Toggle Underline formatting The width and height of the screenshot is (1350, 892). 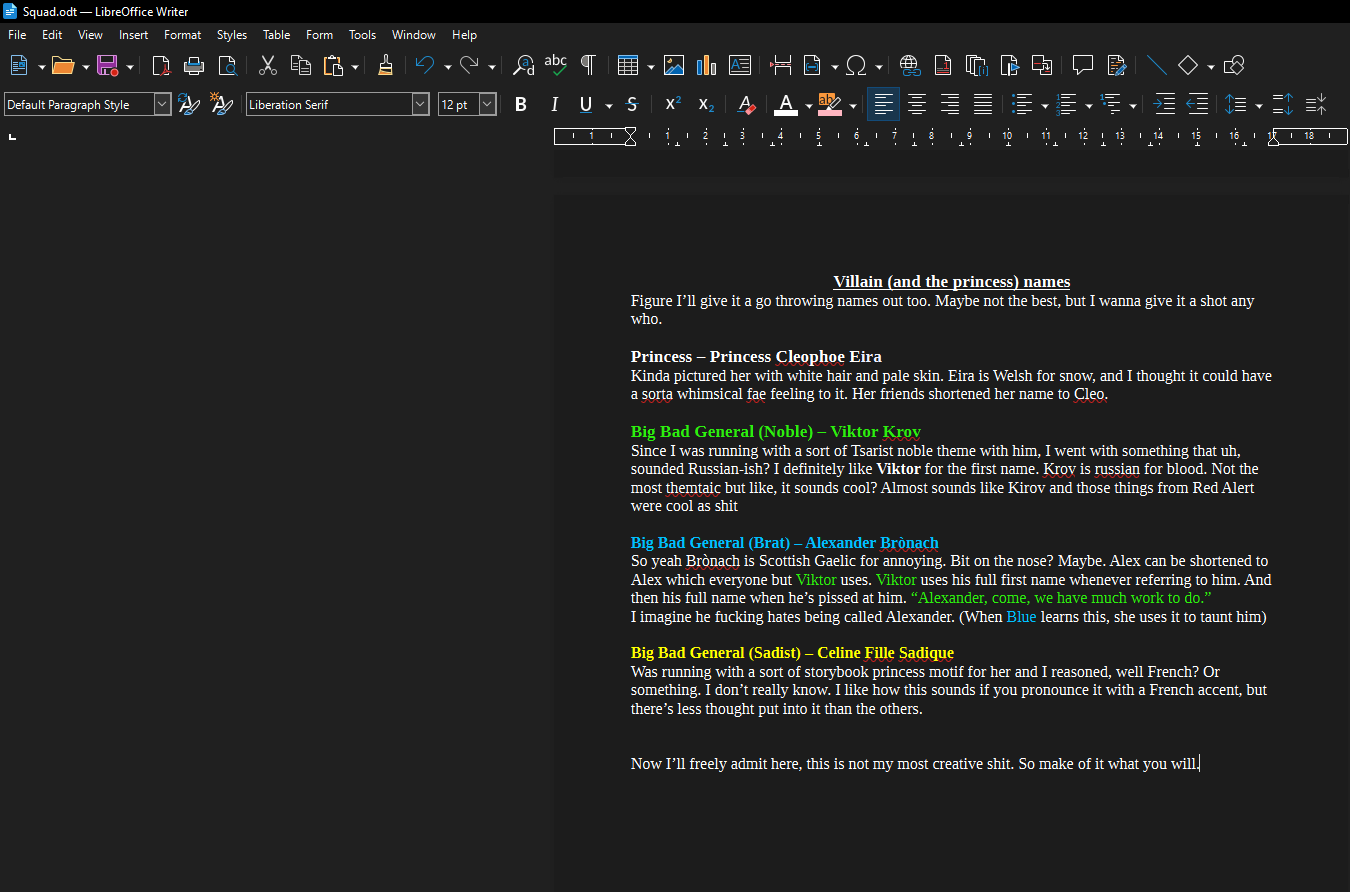(586, 104)
